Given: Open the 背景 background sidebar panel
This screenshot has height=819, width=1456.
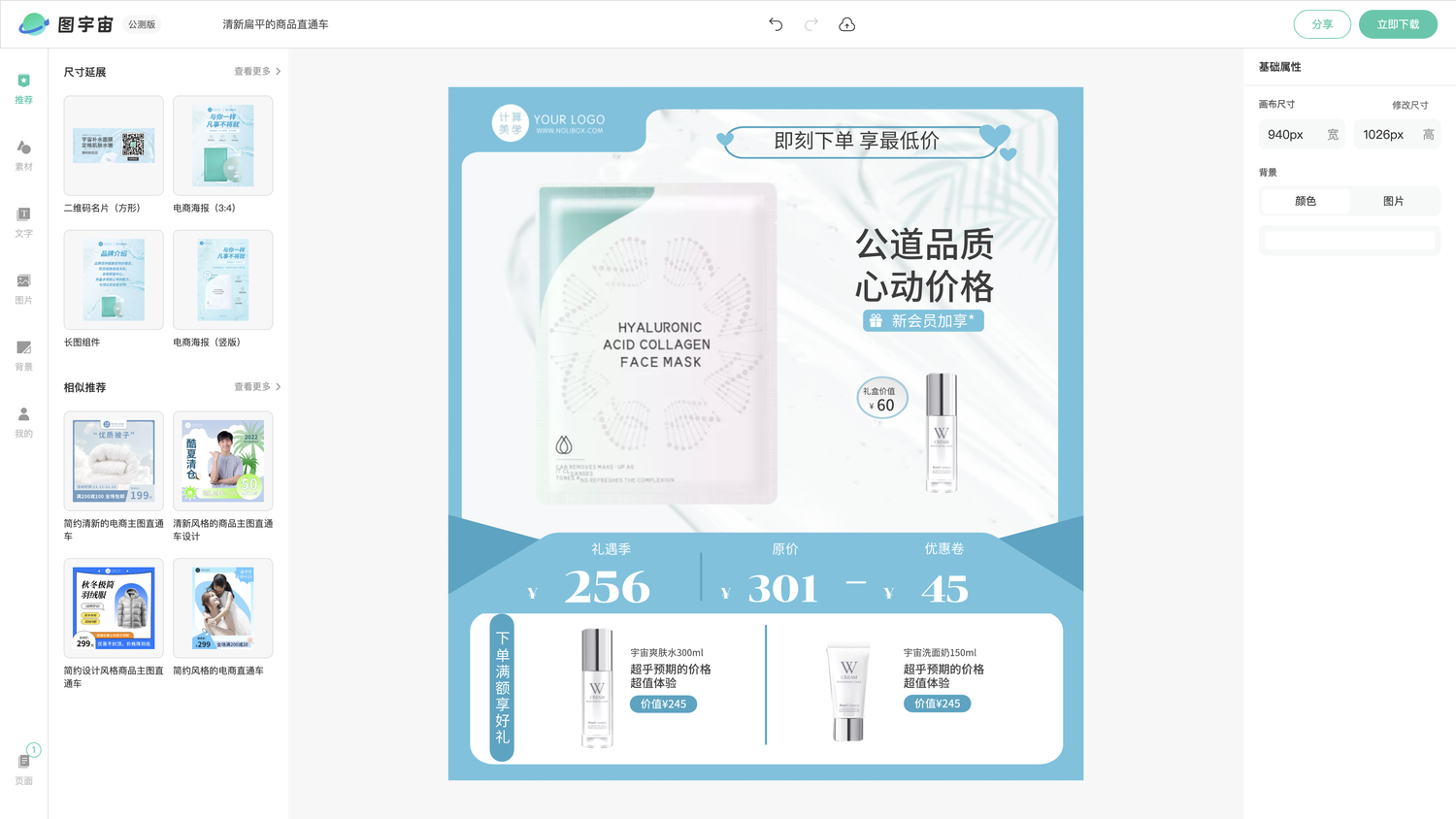Looking at the screenshot, I should [24, 356].
